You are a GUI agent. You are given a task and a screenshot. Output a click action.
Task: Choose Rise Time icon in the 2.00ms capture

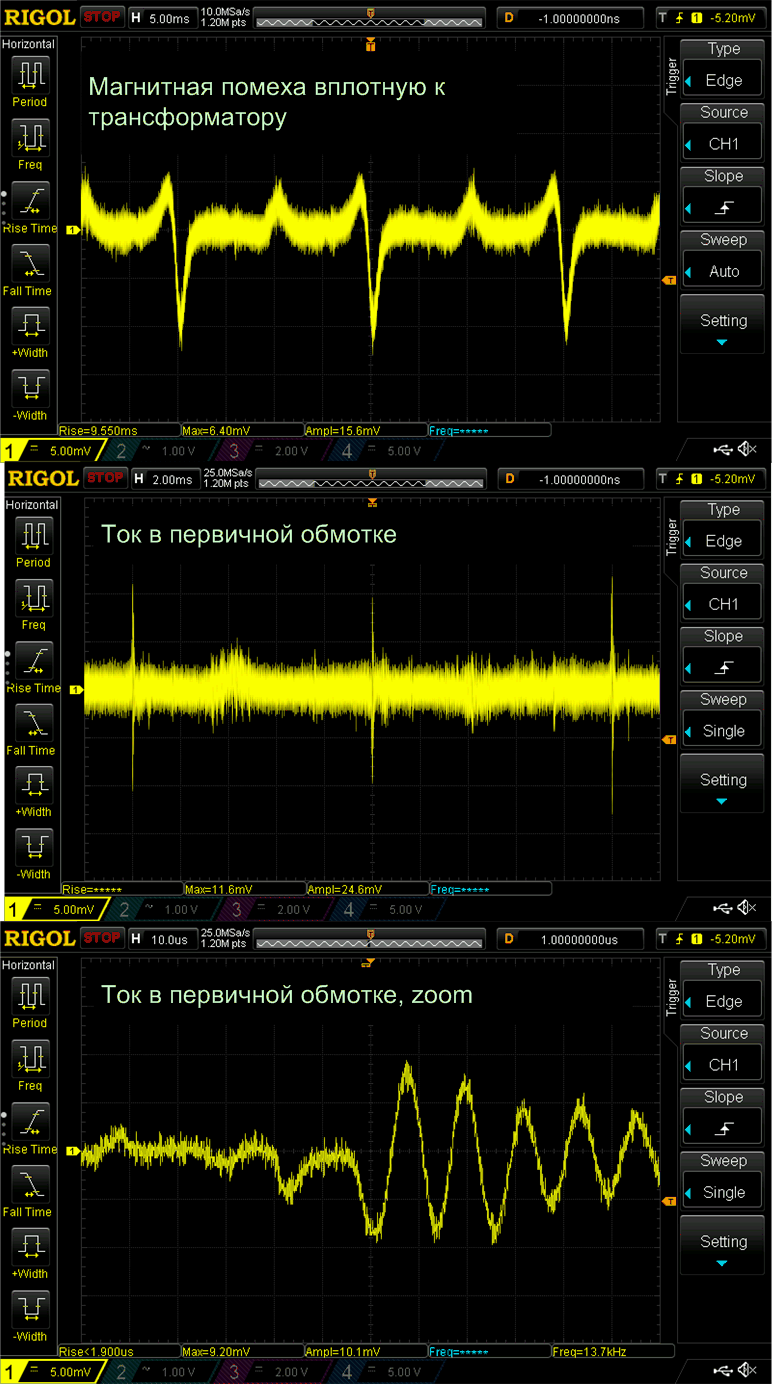coord(33,660)
